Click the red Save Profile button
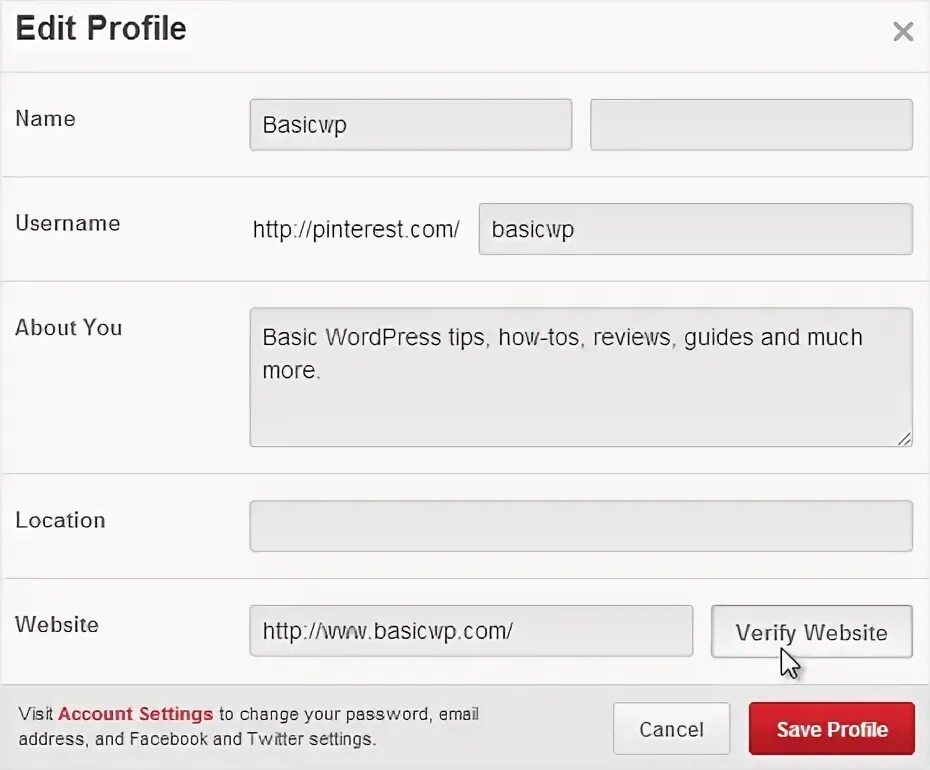The height and width of the screenshot is (770, 930). pos(832,728)
